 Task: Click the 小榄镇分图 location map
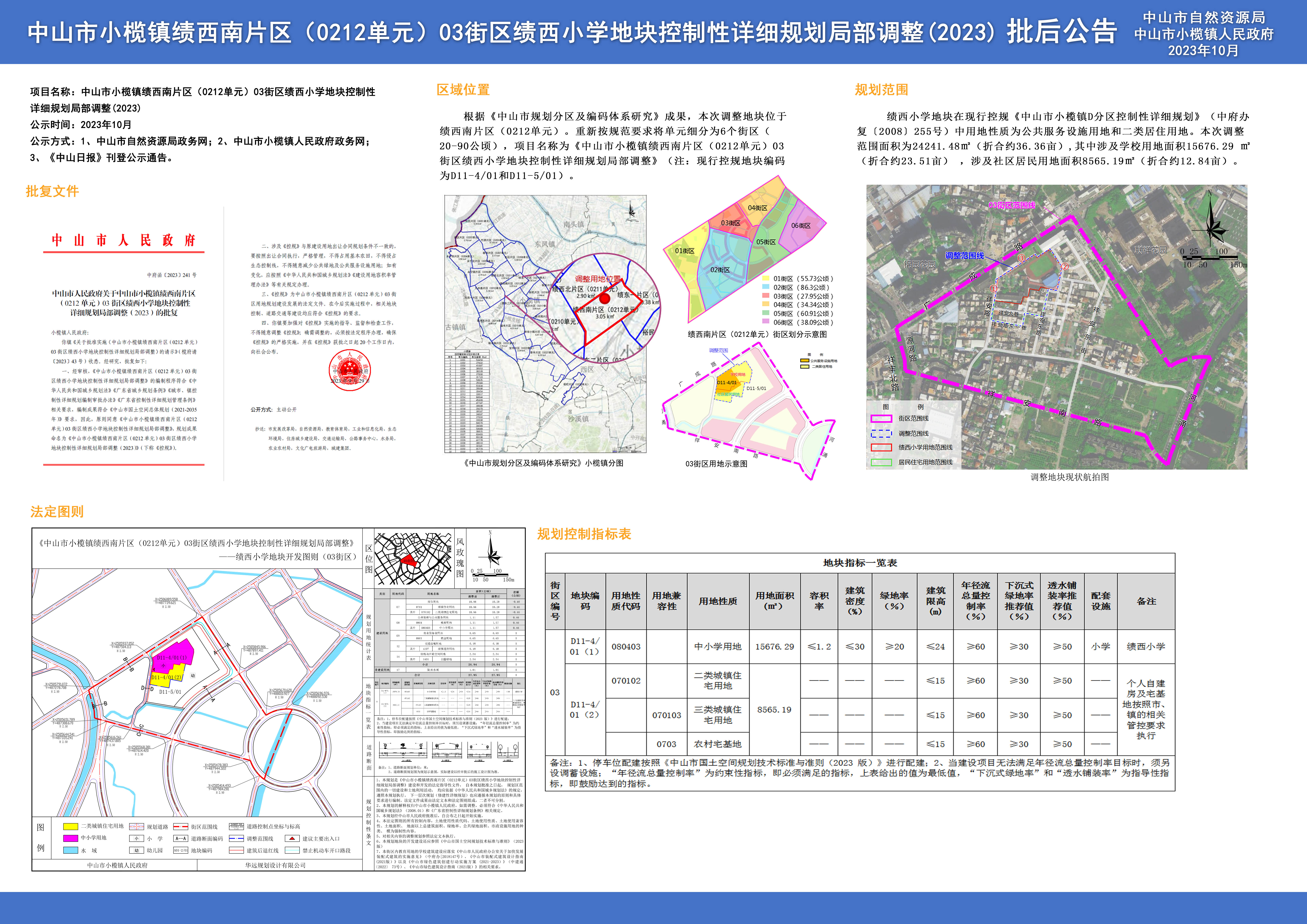545,324
